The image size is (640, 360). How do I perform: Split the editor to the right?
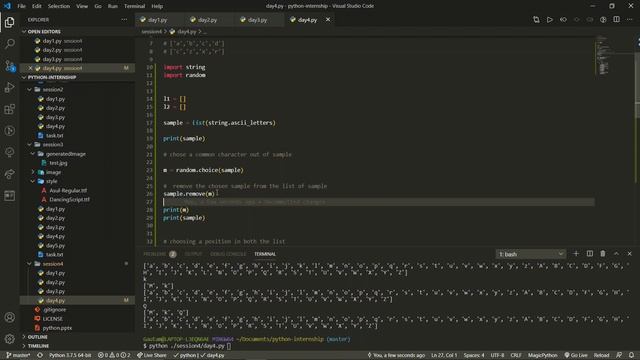click(616, 20)
